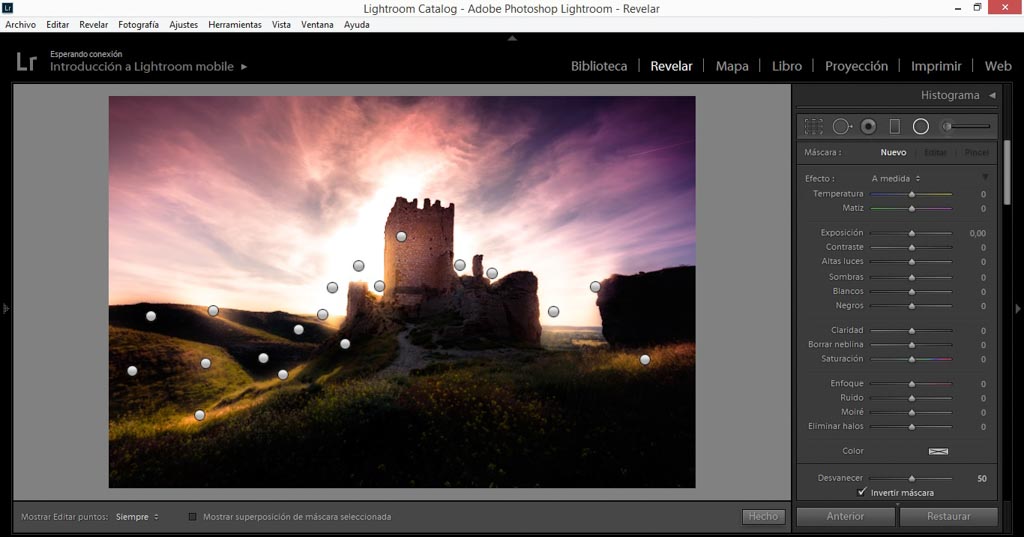The image size is (1024, 537).
Task: Enable Mostrar superposición de máscara seleccionada
Action: (x=193, y=517)
